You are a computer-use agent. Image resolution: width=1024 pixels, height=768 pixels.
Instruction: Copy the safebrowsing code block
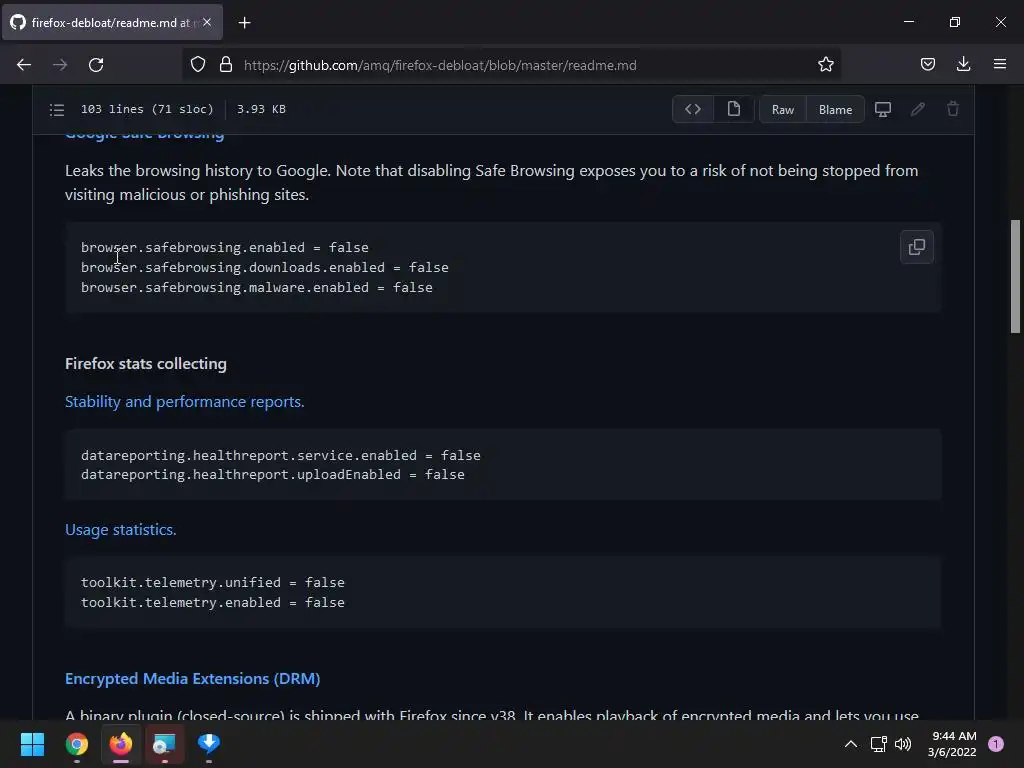[x=917, y=247]
